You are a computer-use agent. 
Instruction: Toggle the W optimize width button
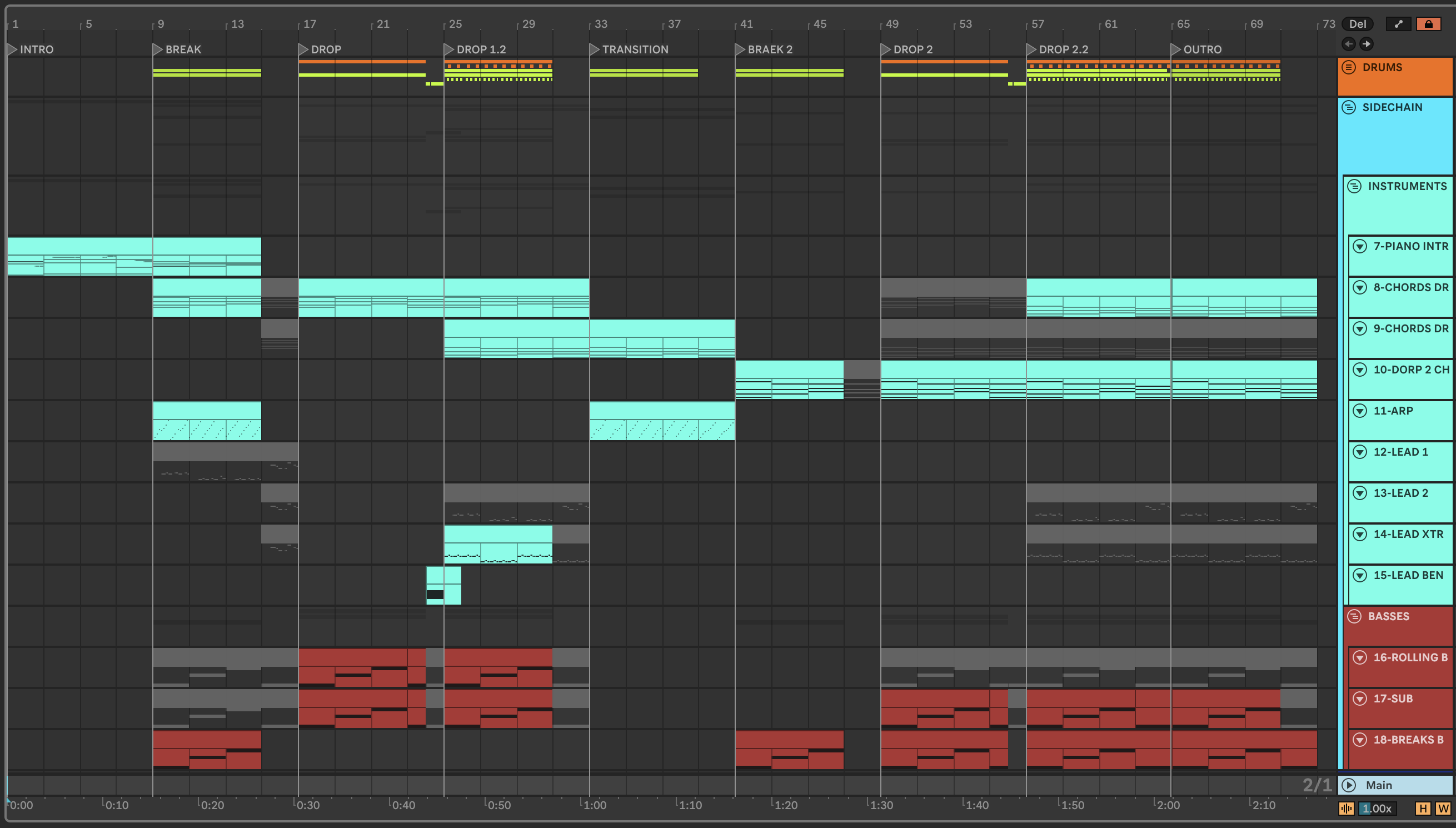click(1443, 809)
